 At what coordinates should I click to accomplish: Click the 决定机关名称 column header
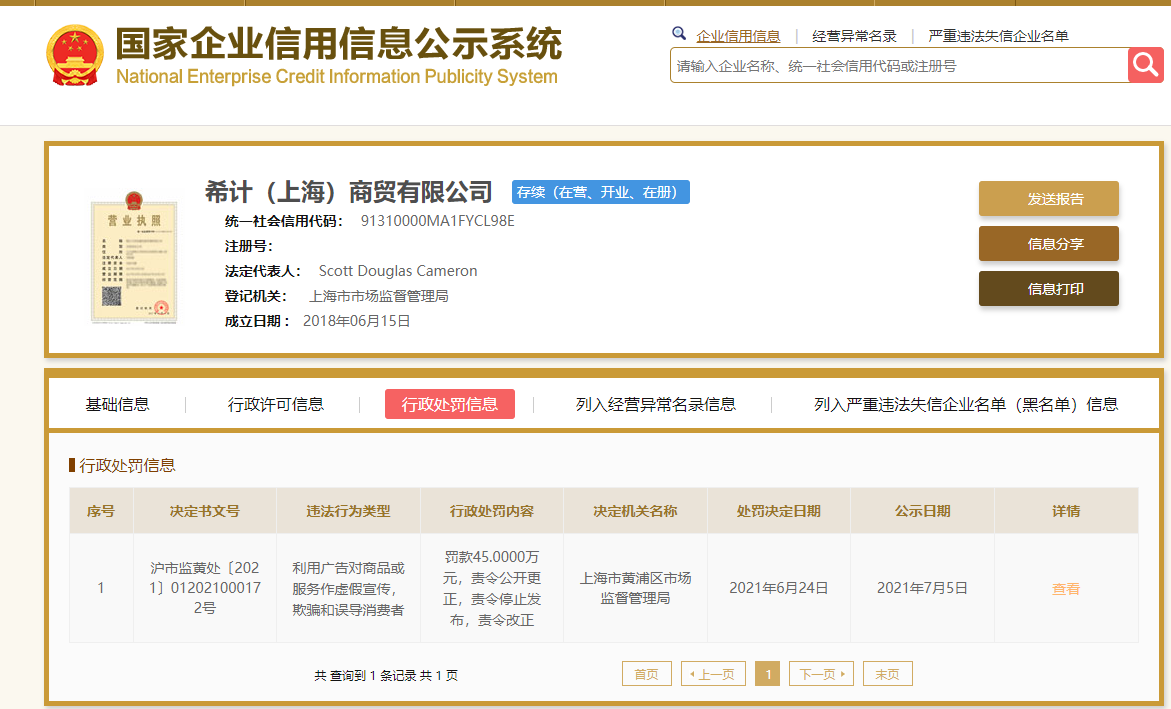pyautogui.click(x=636, y=511)
